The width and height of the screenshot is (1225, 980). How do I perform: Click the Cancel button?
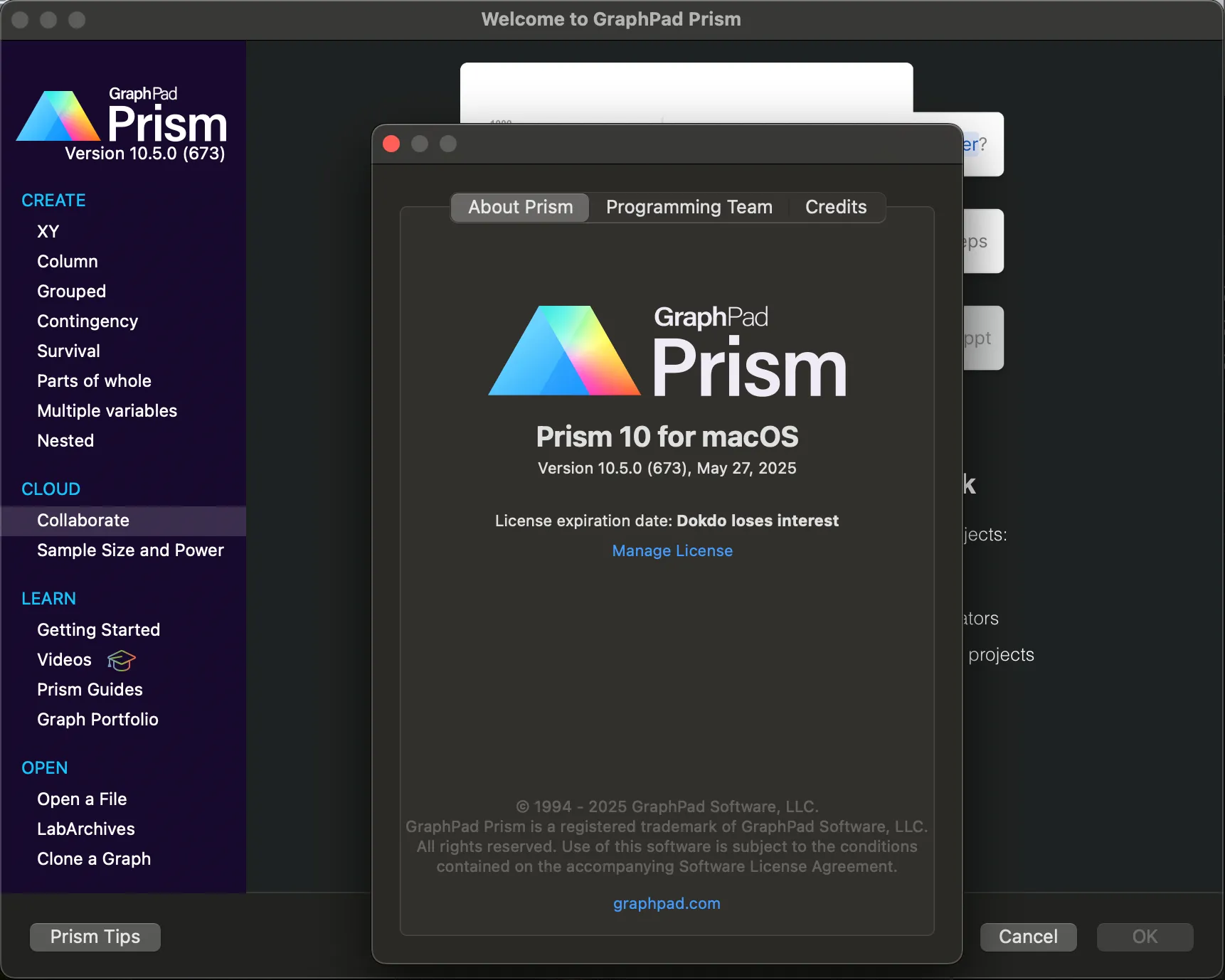pos(1027,937)
